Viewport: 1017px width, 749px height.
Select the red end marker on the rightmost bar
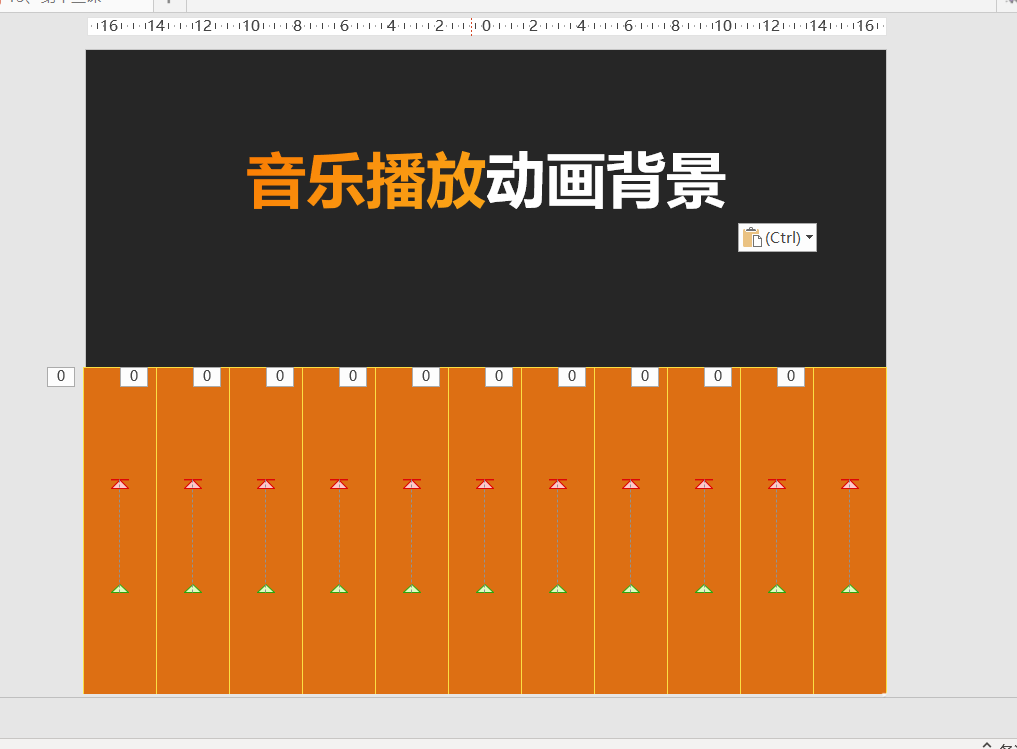point(849,484)
